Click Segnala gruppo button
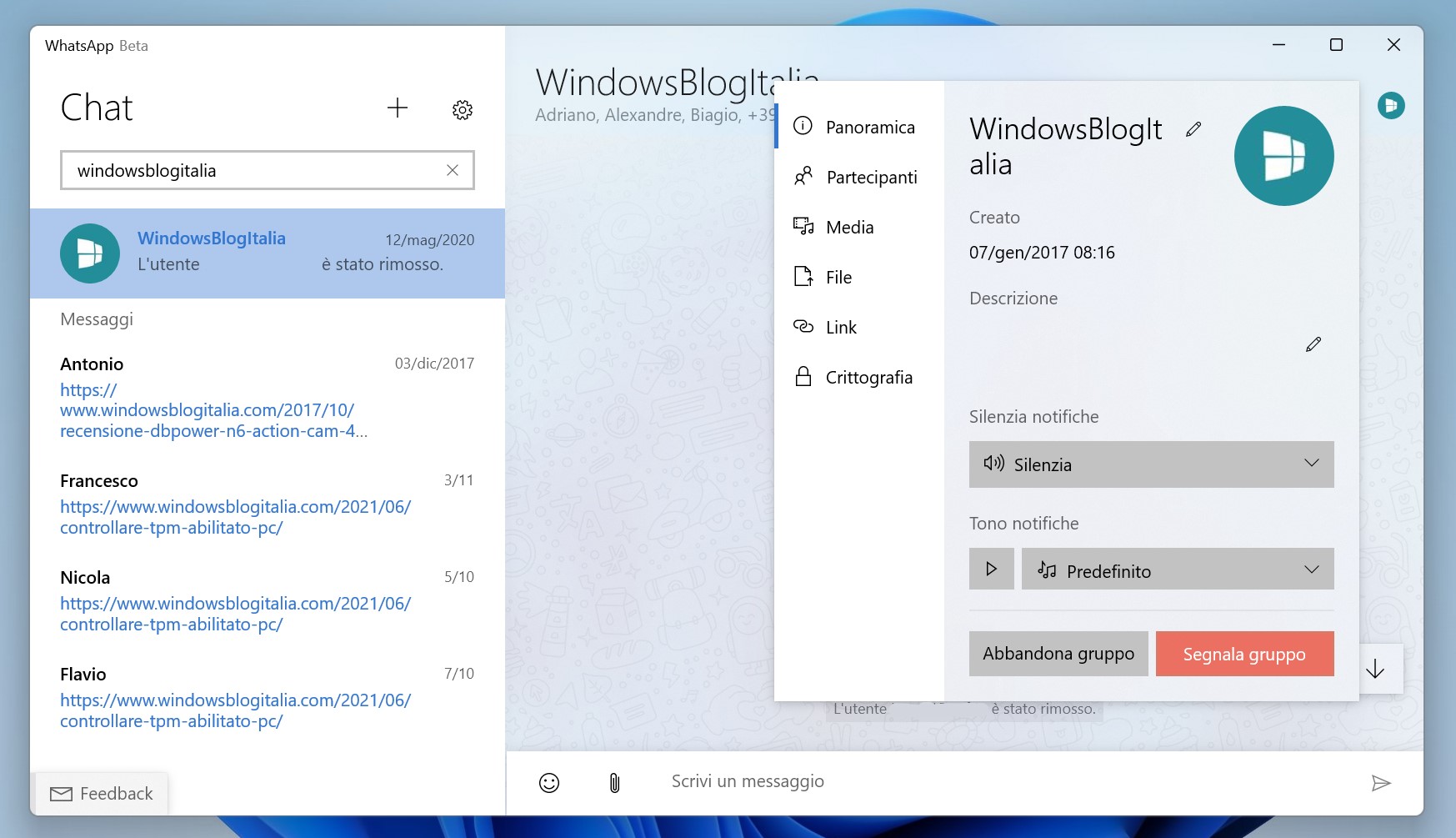Screen dimensions: 1456x838 click(1244, 654)
